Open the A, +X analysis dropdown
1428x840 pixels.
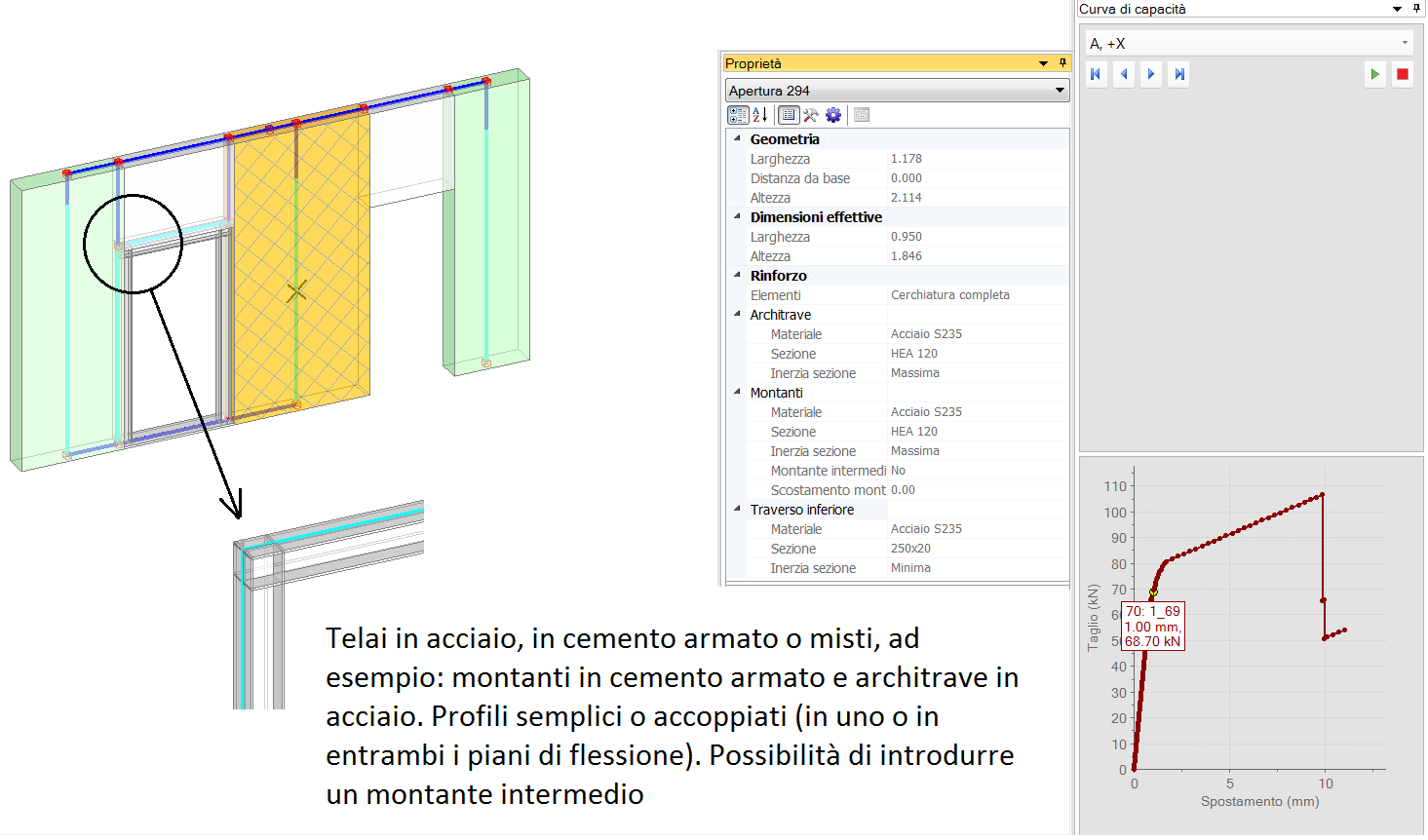[1404, 44]
